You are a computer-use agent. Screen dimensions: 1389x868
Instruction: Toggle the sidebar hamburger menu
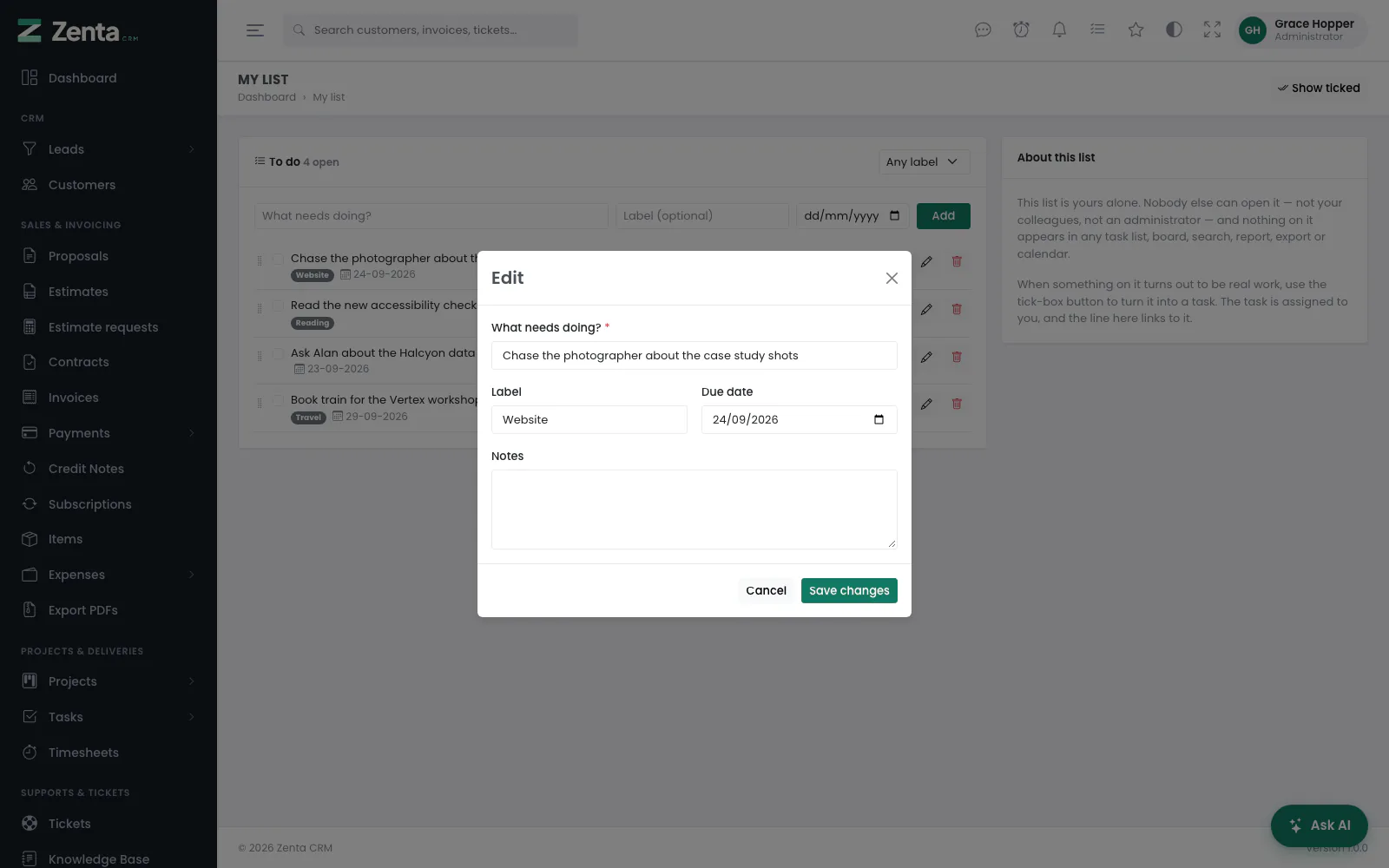pyautogui.click(x=254, y=30)
